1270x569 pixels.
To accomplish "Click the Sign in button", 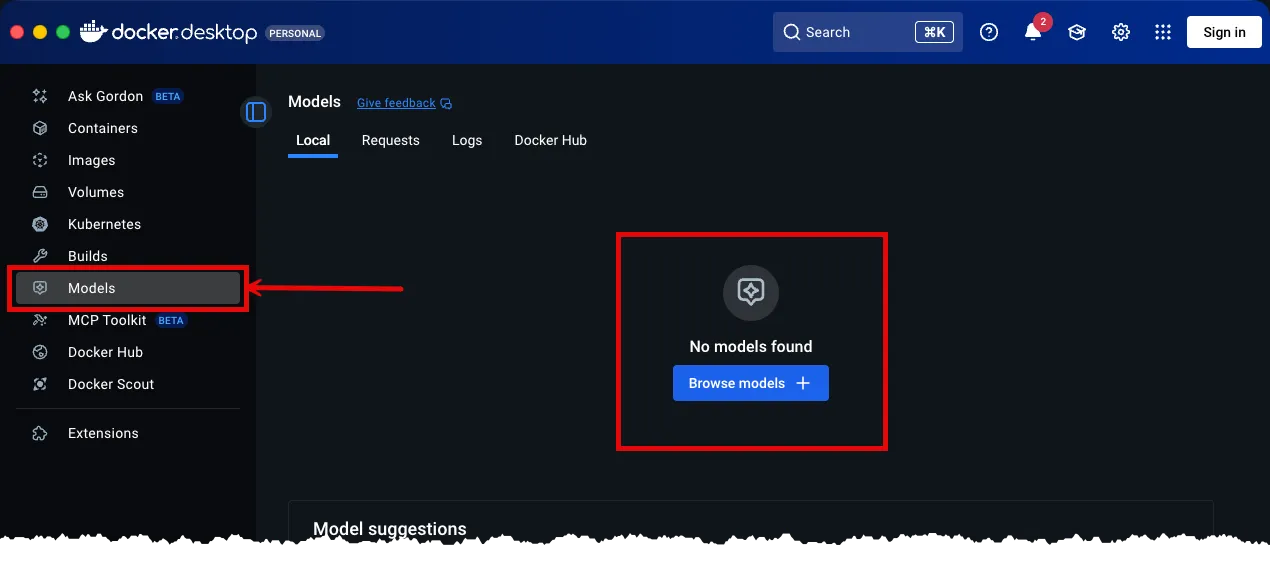I will tap(1224, 32).
